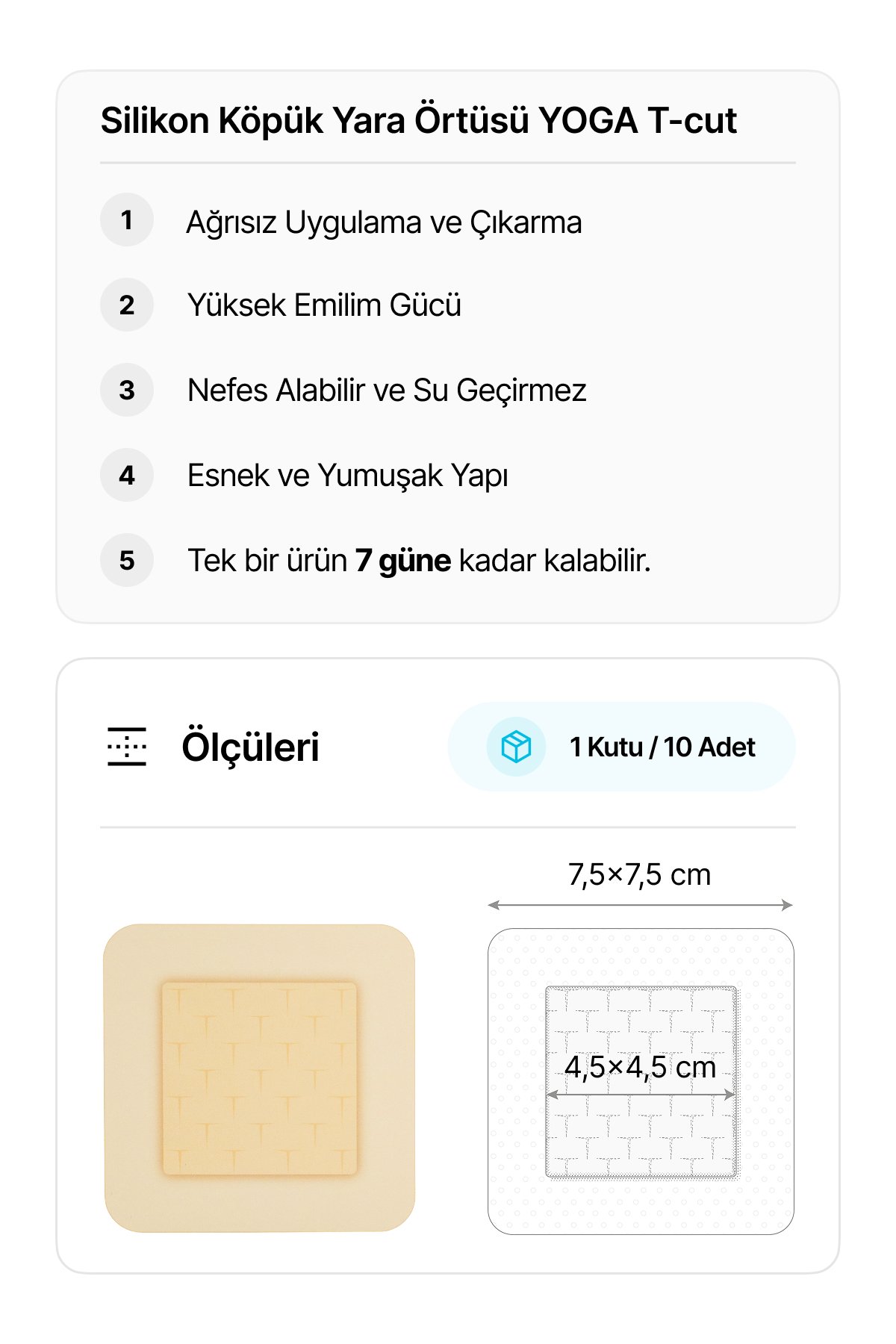Select the Yüksek Emilim Gücü item

point(324,305)
